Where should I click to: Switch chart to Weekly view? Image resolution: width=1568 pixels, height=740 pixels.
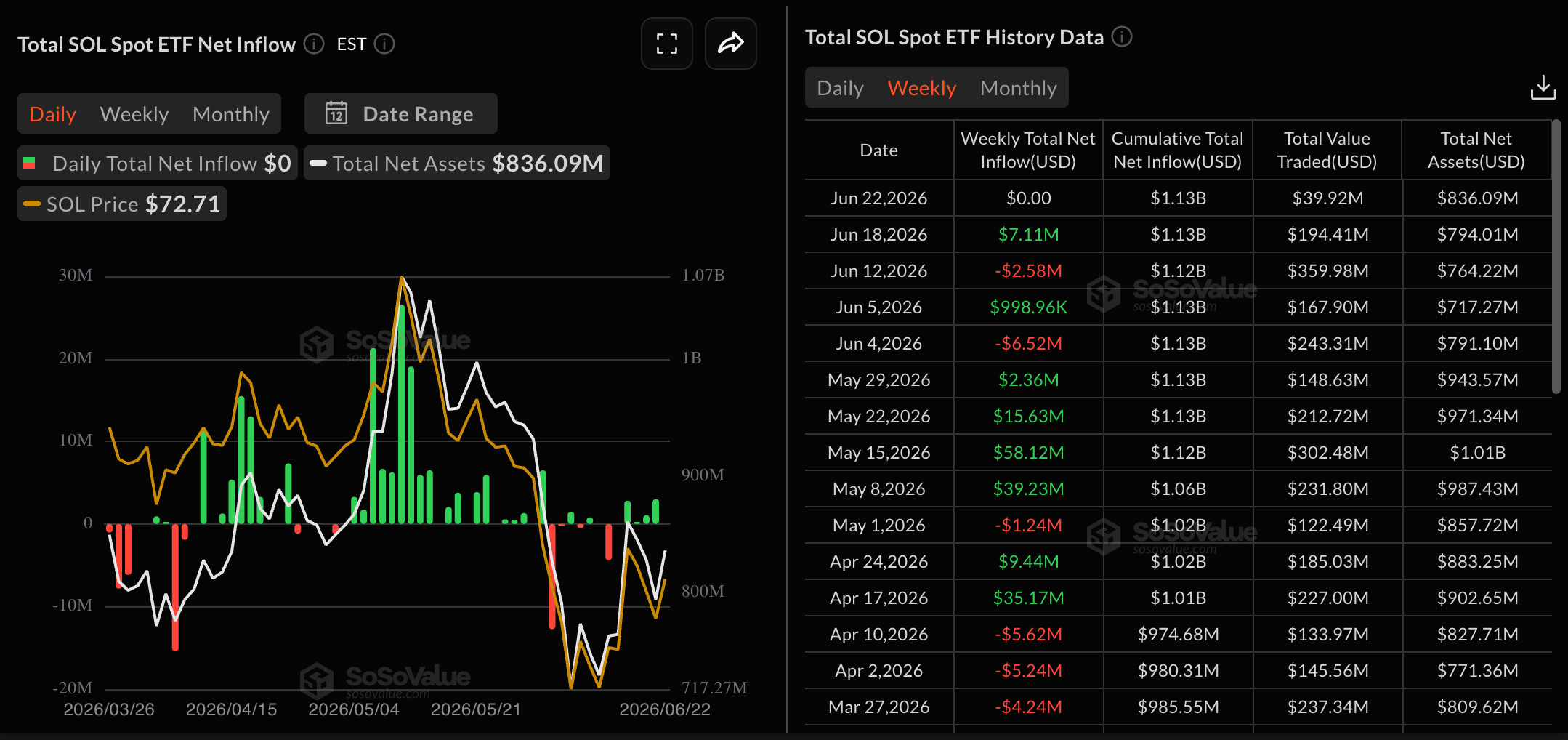(x=134, y=114)
